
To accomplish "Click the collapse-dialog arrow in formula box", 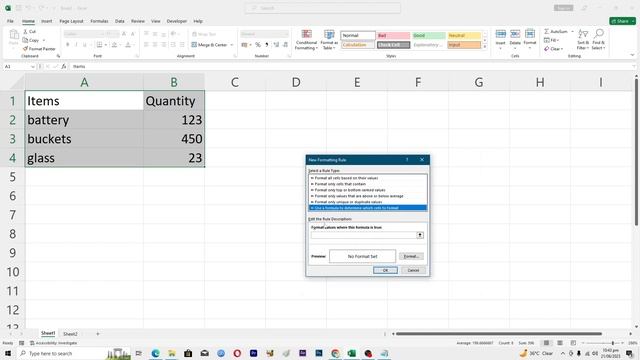I will (420, 235).
